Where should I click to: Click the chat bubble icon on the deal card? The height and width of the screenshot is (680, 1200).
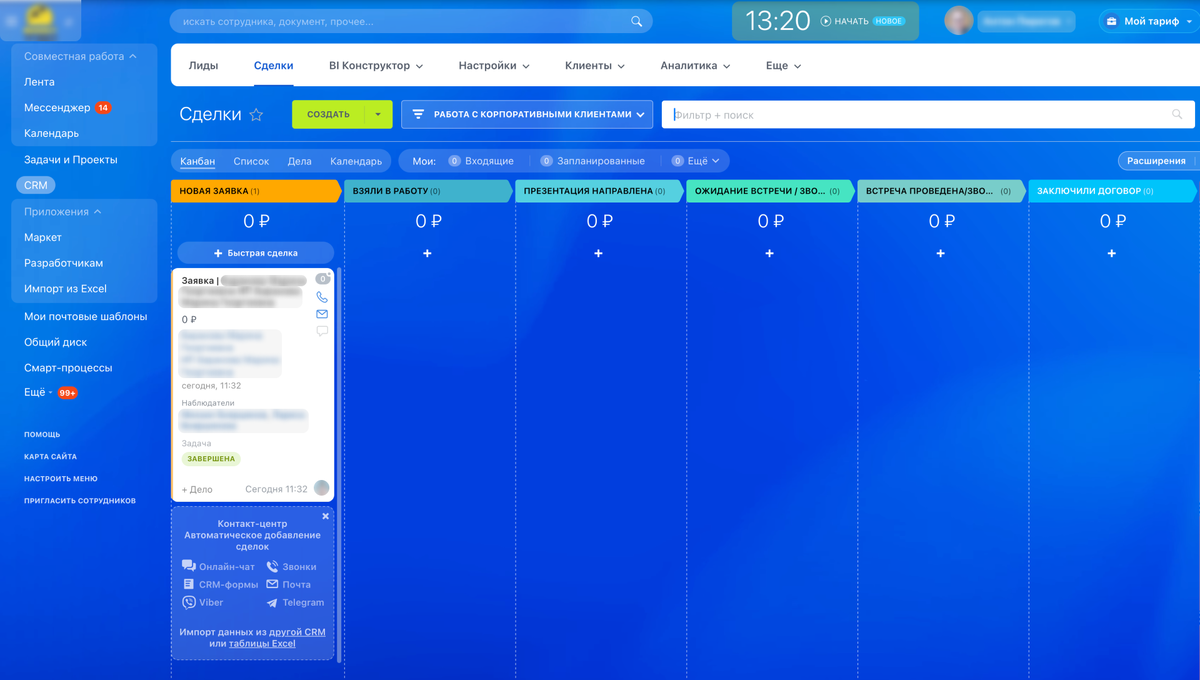322,331
